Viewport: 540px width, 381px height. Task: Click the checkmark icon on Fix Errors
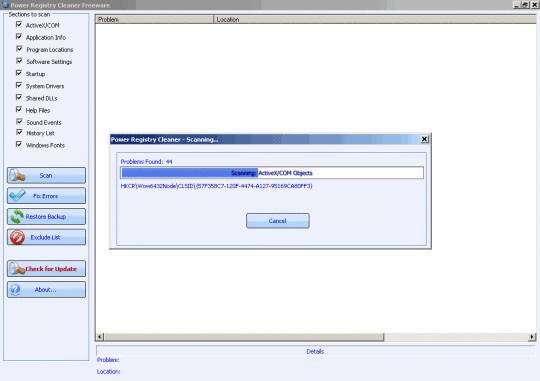pyautogui.click(x=17, y=196)
